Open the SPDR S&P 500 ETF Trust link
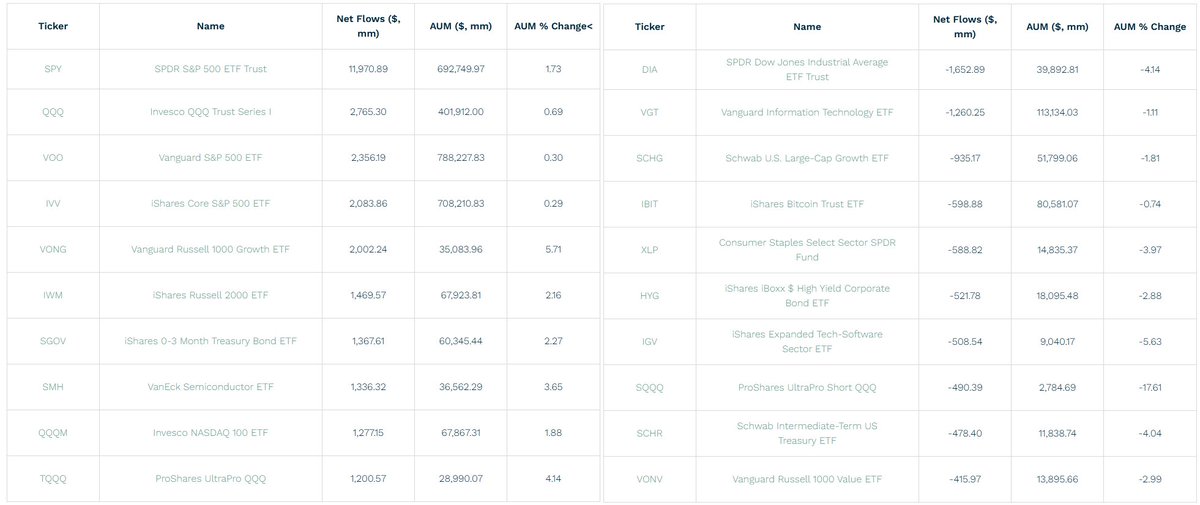This screenshot has width=1200, height=505. [211, 68]
